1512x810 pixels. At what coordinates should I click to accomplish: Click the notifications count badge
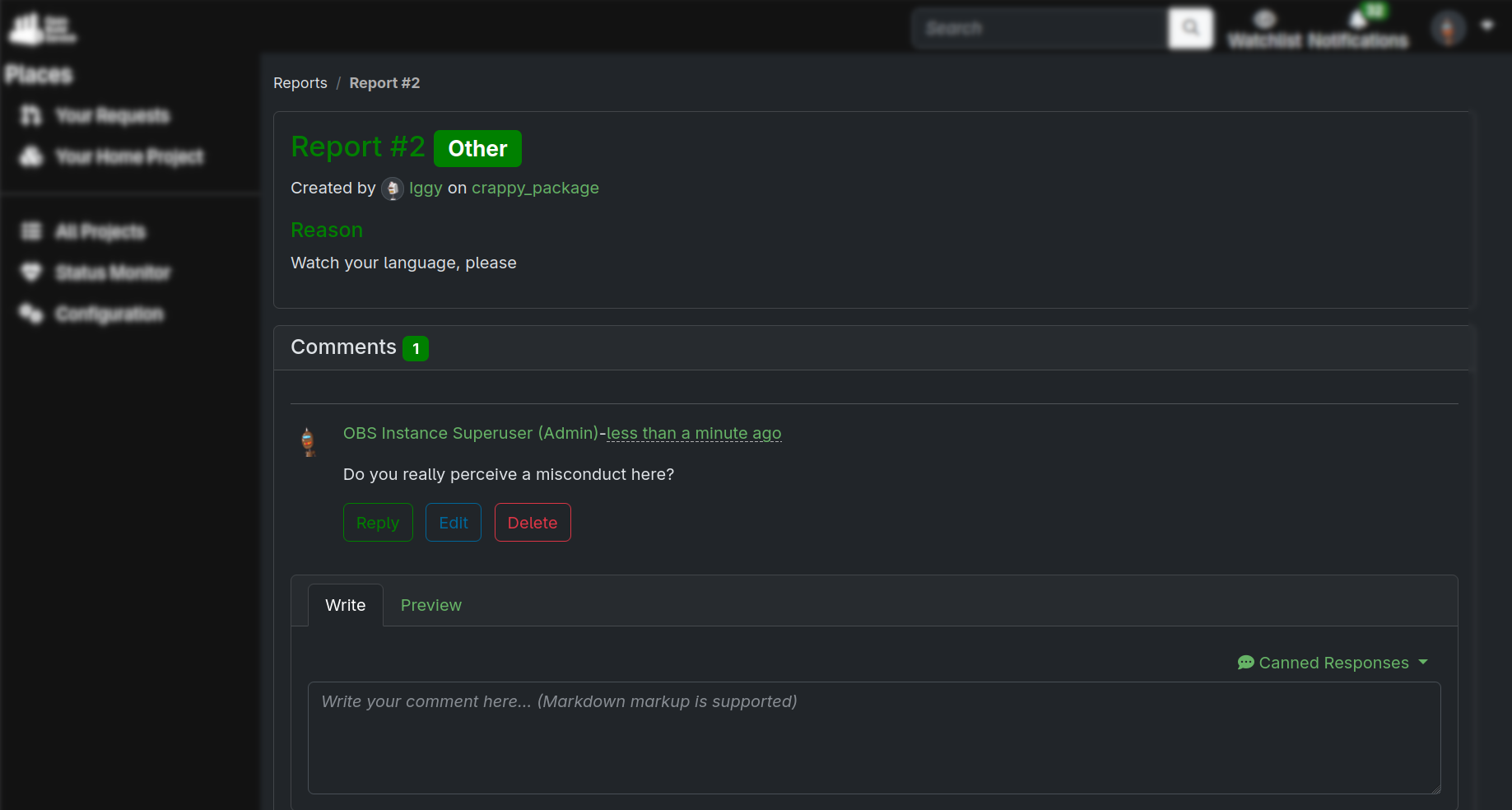pyautogui.click(x=1375, y=10)
